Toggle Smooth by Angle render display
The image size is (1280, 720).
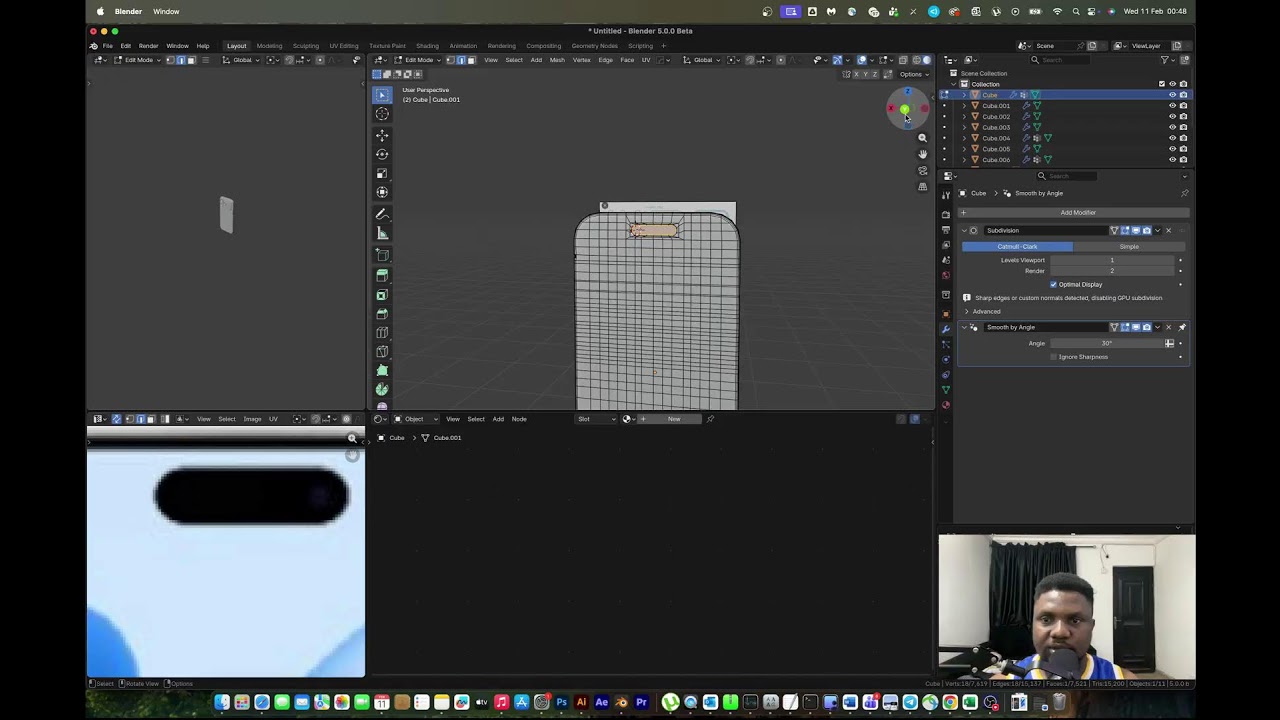tap(1146, 327)
